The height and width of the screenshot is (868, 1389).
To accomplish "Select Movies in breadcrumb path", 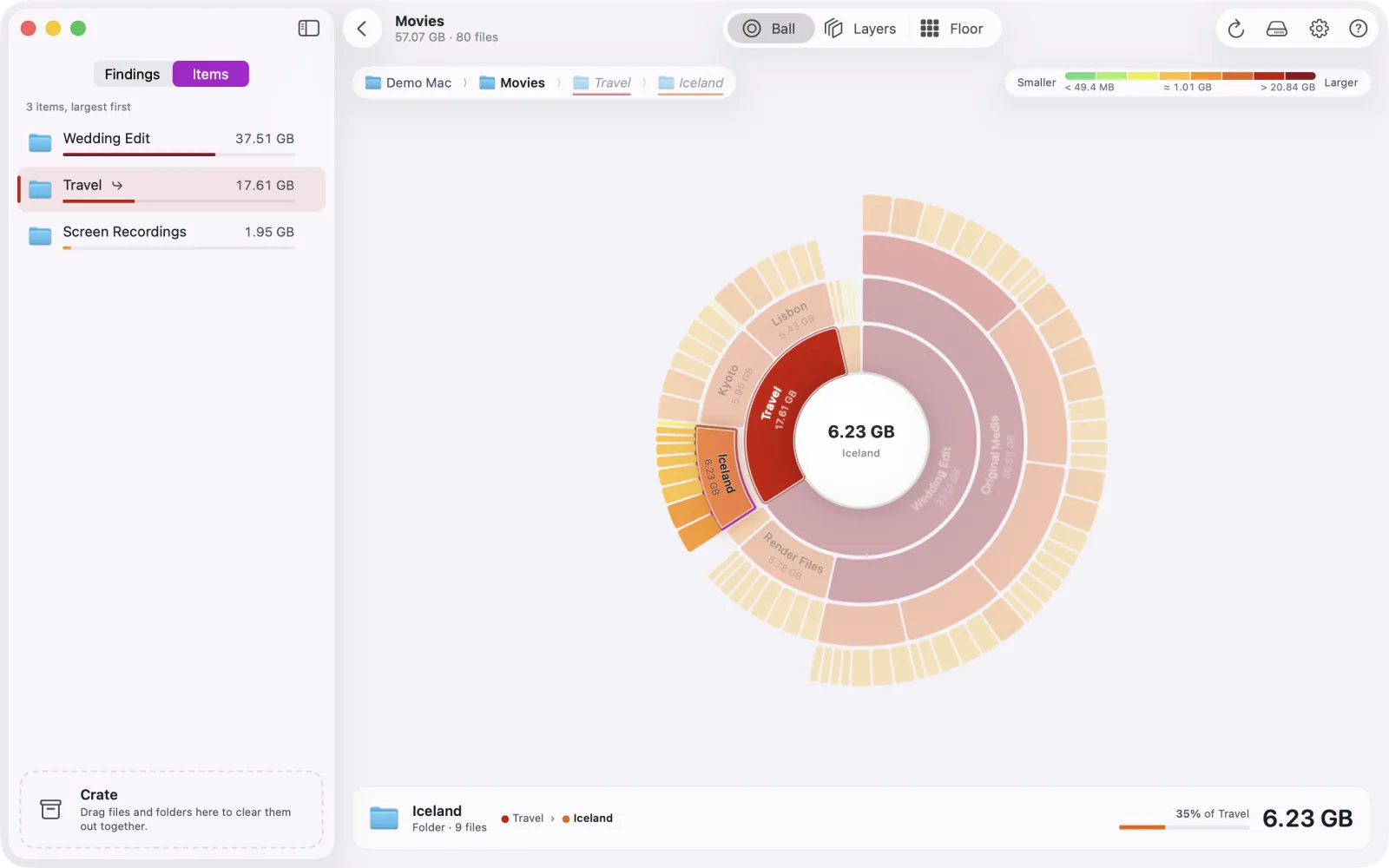I will tap(512, 82).
